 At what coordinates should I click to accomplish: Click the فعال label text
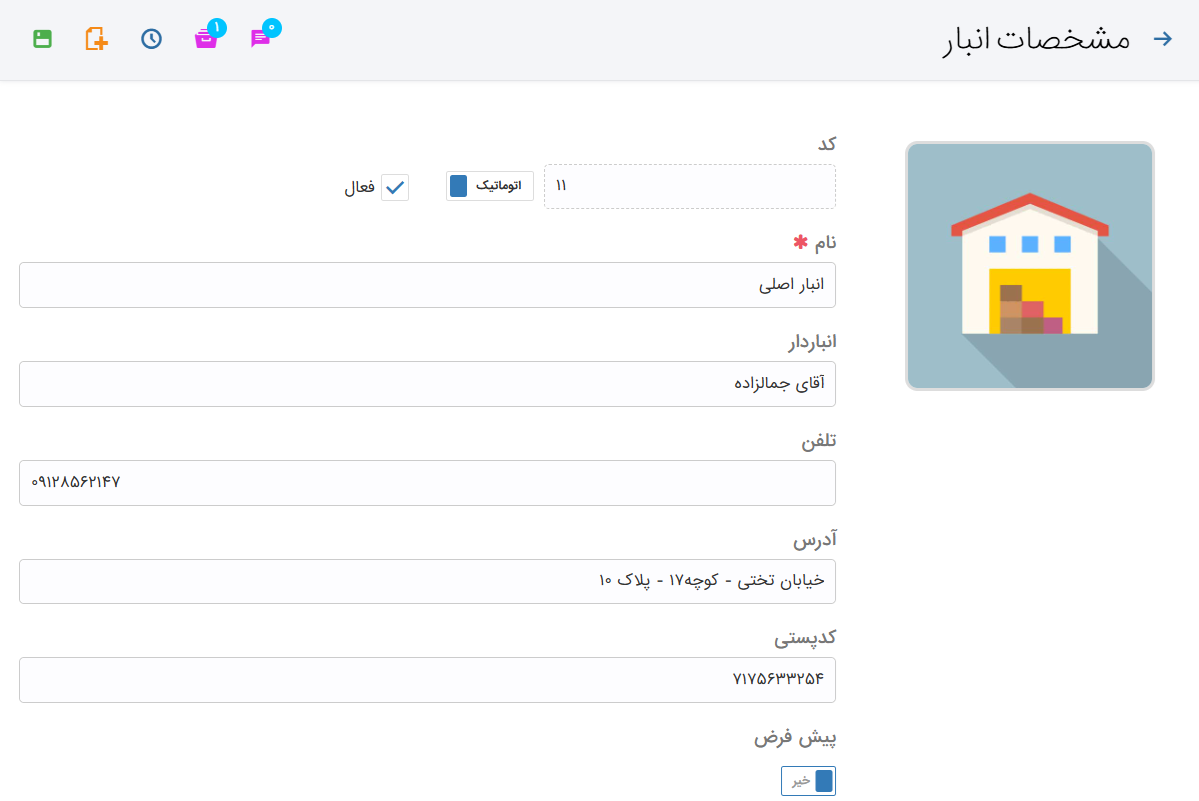pyautogui.click(x=359, y=187)
